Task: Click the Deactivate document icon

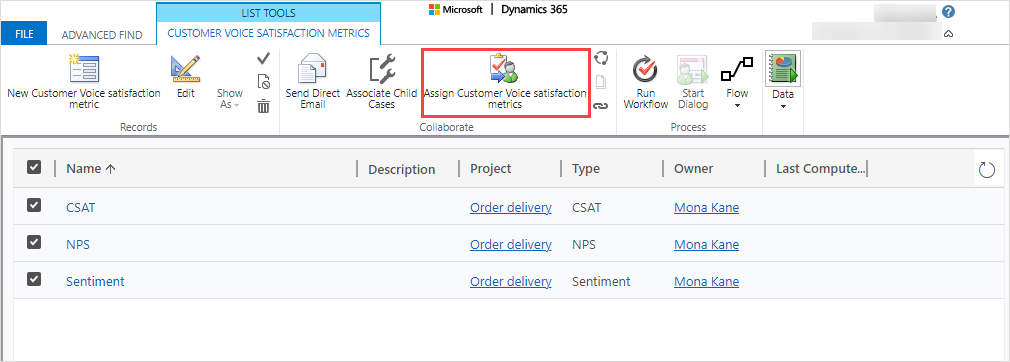Action: point(263,82)
